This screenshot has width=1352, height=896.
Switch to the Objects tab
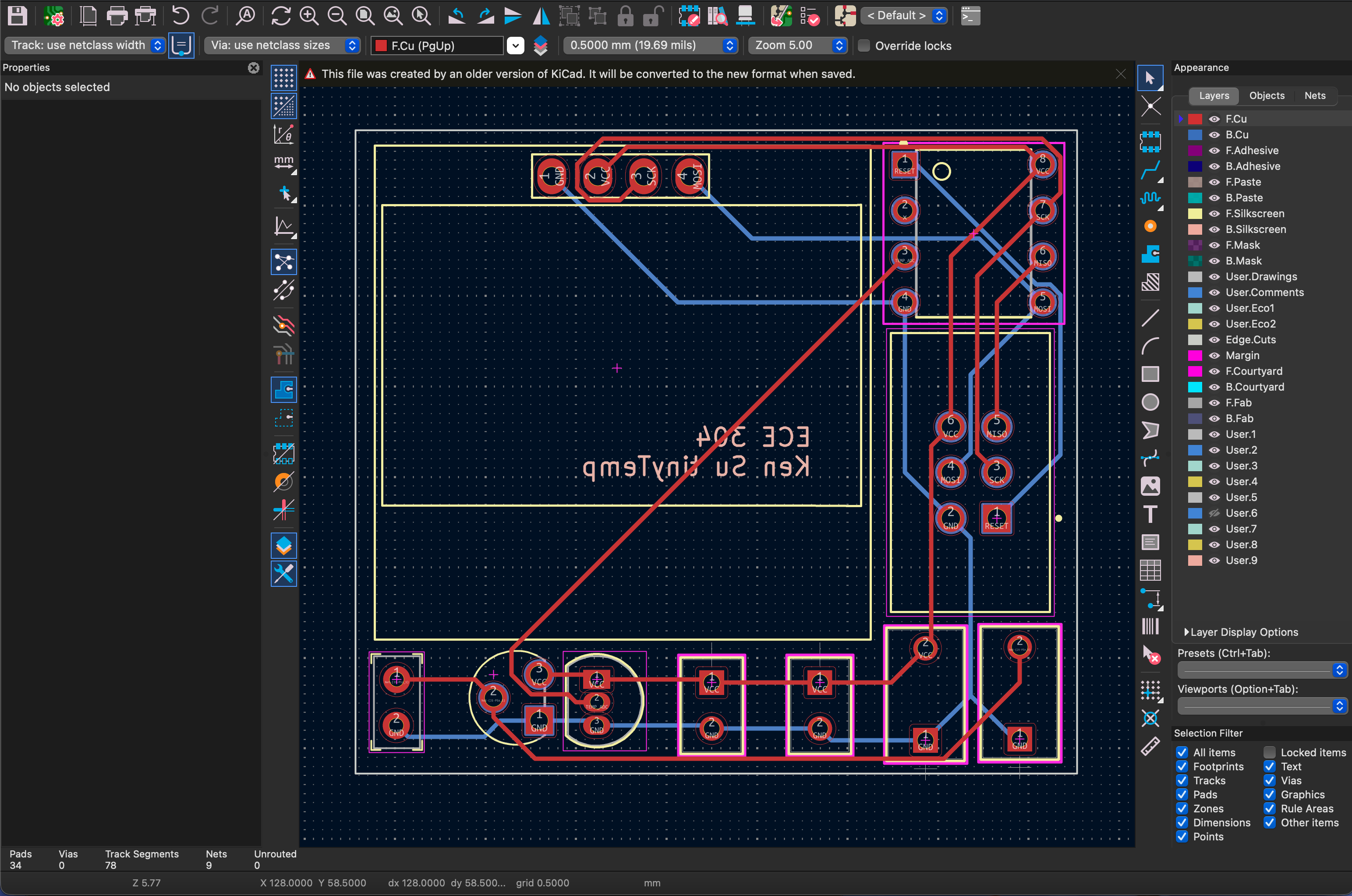1266,95
